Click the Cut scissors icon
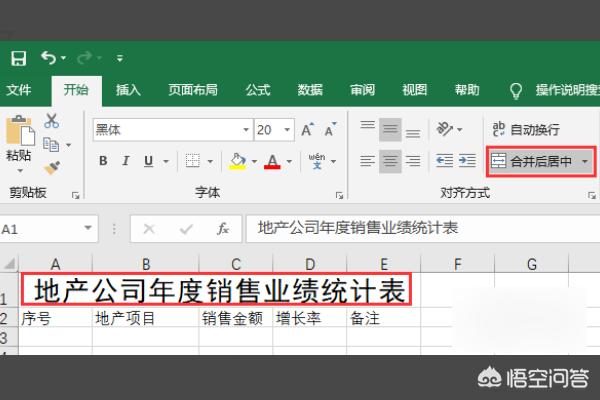Image resolution: width=600 pixels, height=400 pixels. click(51, 121)
